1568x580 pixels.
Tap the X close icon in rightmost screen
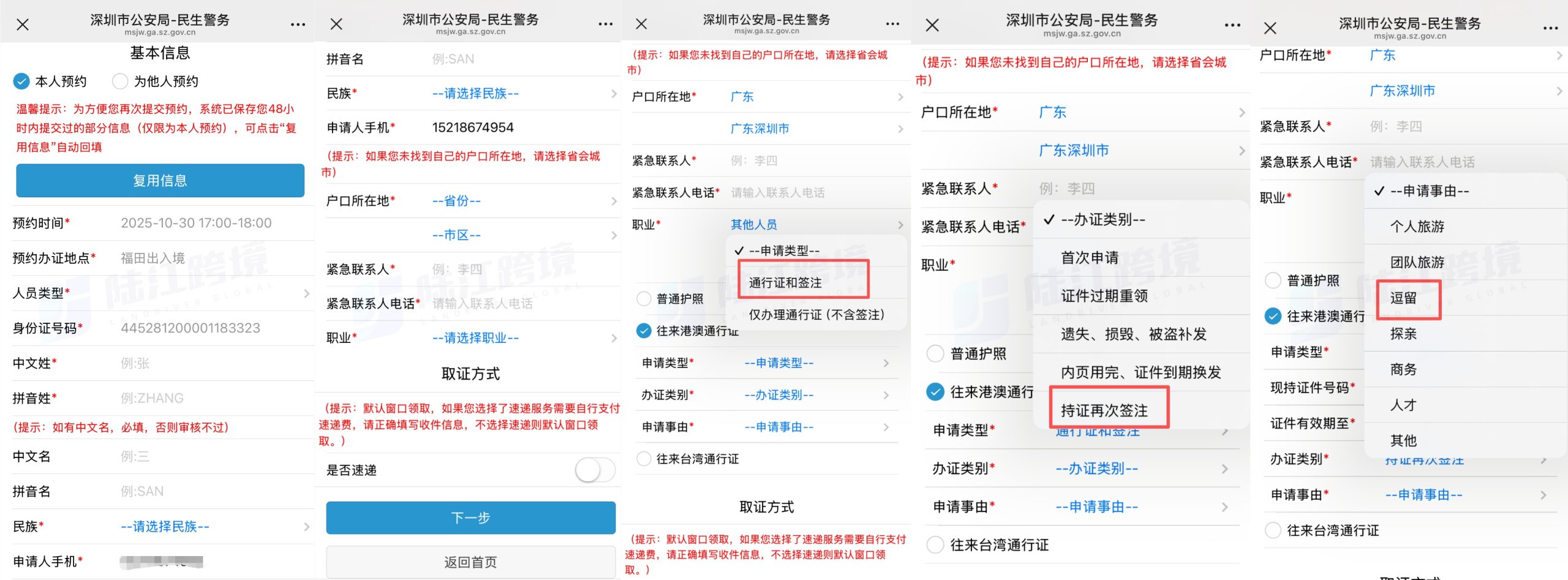[x=1270, y=28]
